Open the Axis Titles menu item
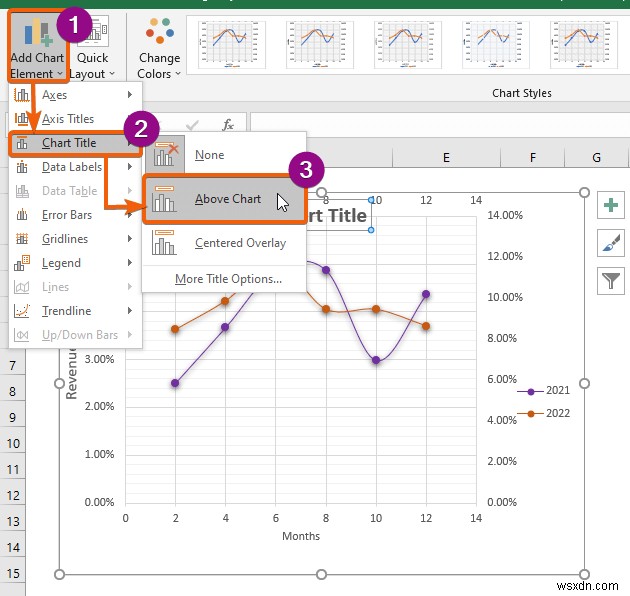This screenshot has height=596, width=630. point(75,119)
